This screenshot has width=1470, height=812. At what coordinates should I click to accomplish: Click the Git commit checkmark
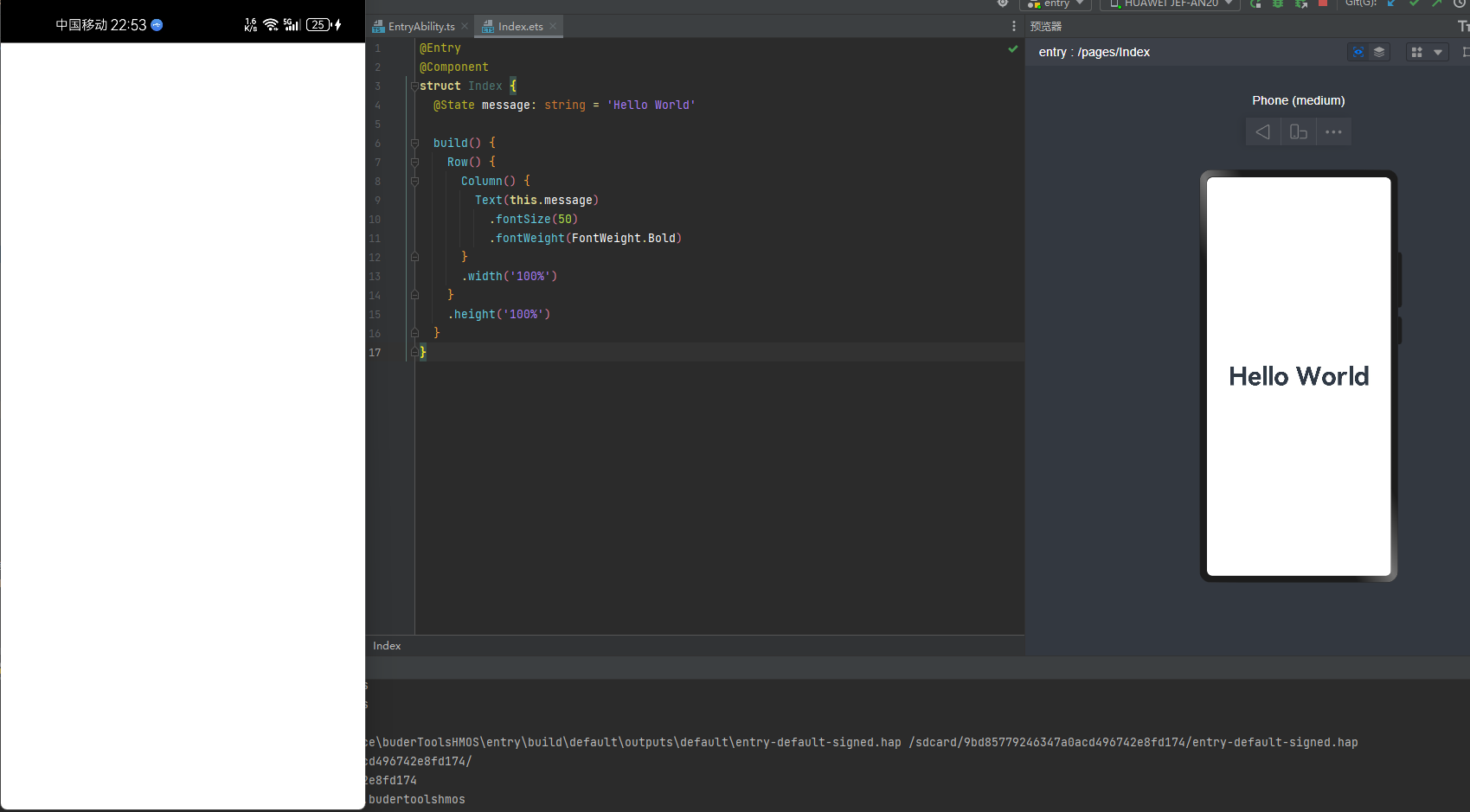1414,3
